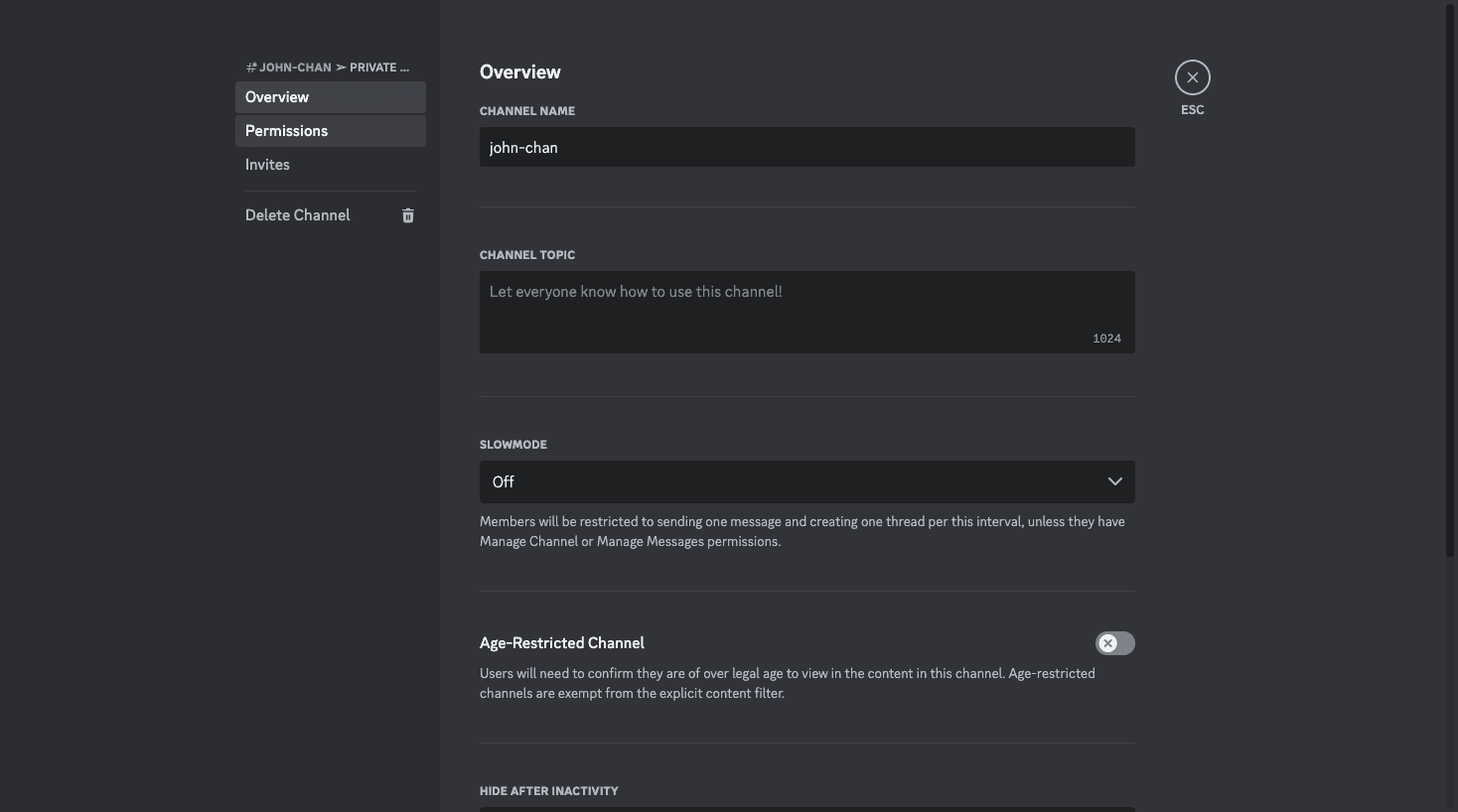Open the Permissions settings tab
Image resolution: width=1458 pixels, height=812 pixels.
[331, 131]
